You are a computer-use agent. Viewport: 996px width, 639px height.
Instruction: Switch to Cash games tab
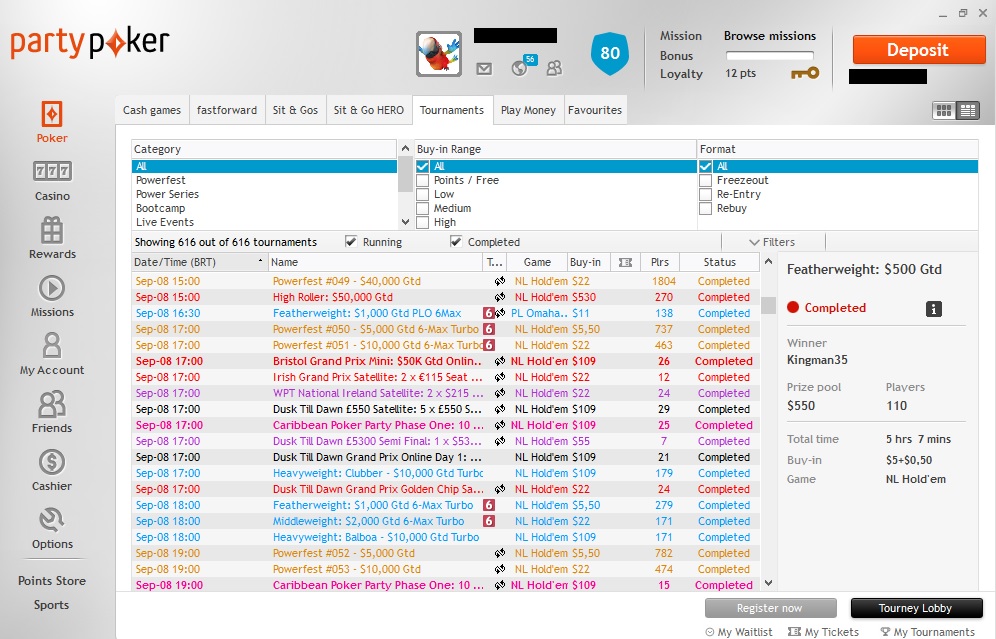pyautogui.click(x=152, y=110)
